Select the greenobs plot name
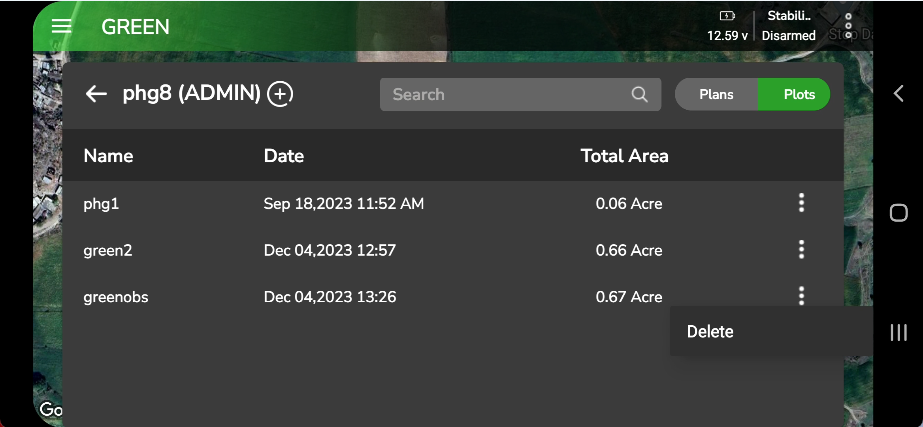 [116, 297]
